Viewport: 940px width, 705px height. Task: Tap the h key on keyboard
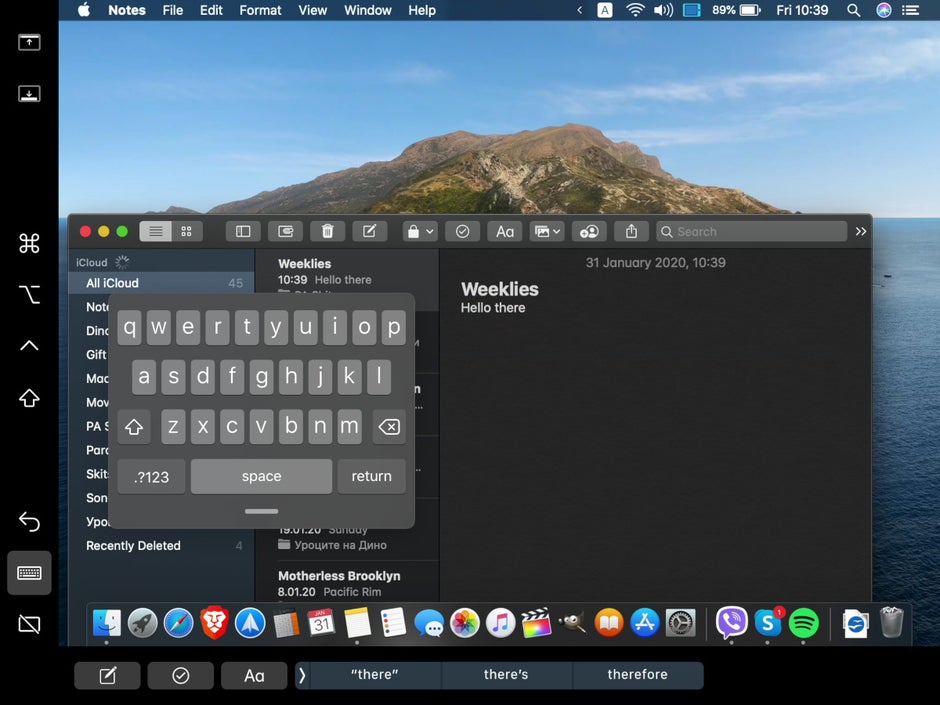tap(291, 377)
